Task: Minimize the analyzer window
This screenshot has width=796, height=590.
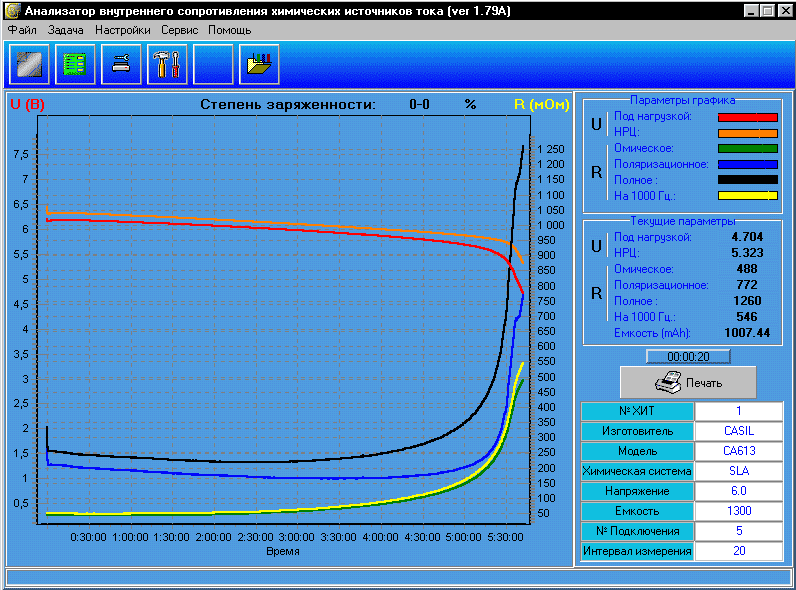Action: coord(751,11)
